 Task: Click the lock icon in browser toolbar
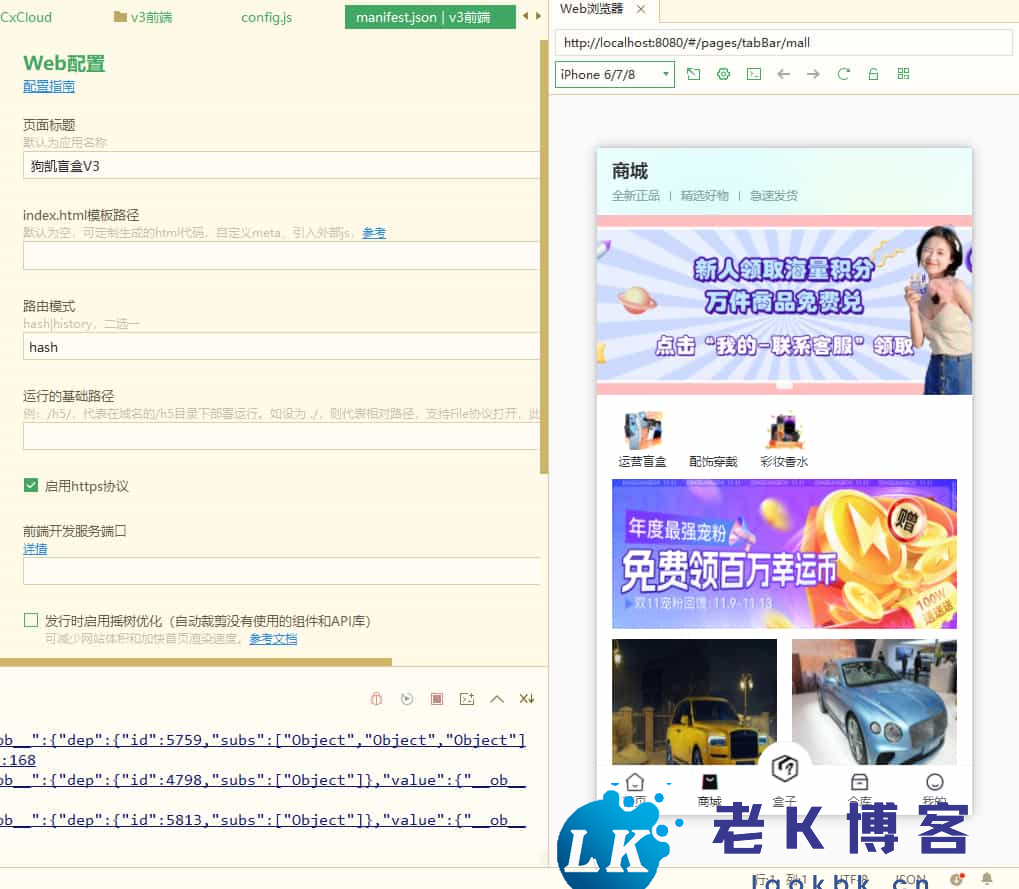click(873, 74)
